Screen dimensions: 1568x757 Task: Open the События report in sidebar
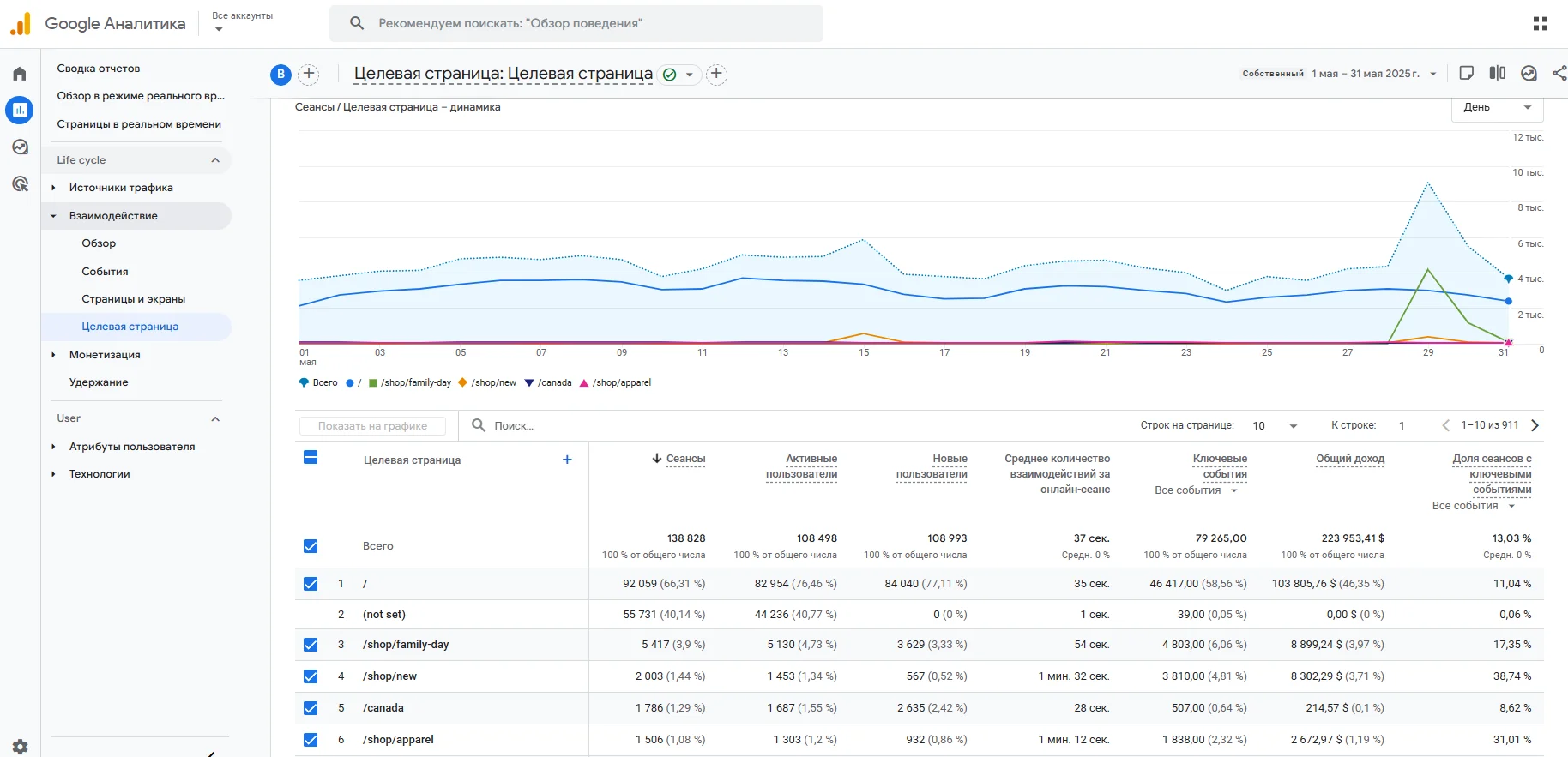coord(105,272)
